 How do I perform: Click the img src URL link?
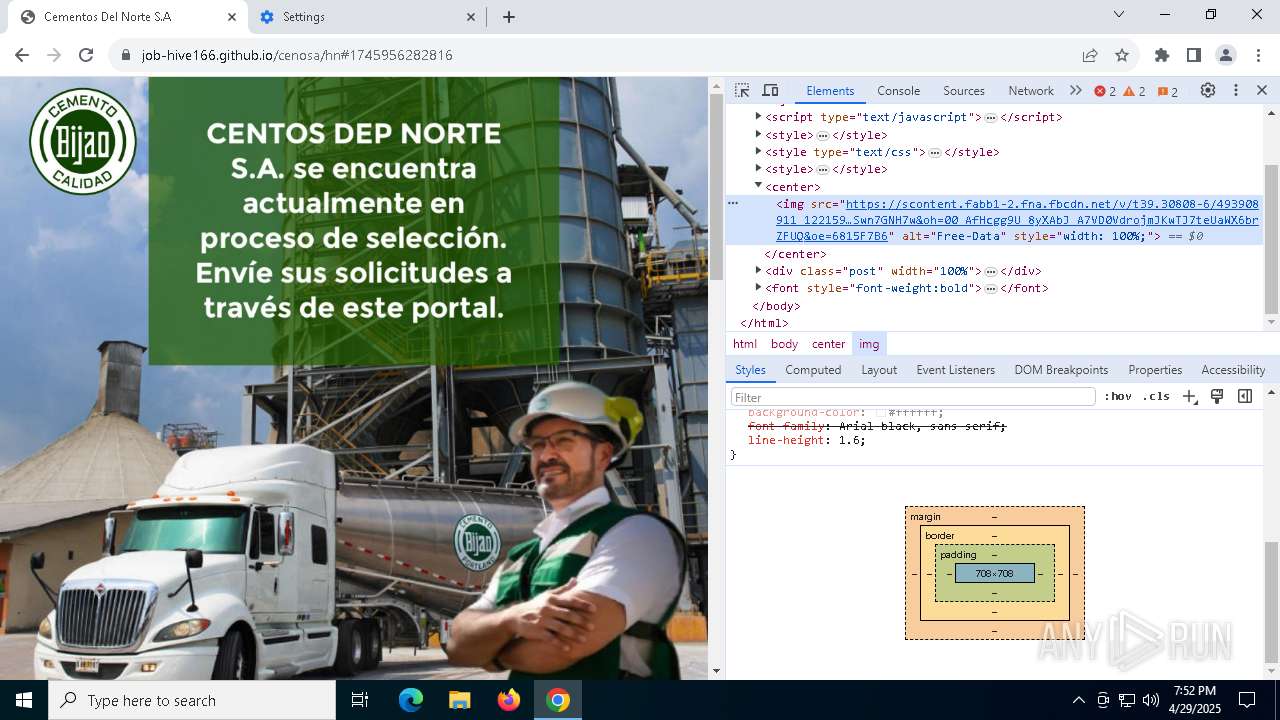1017,220
